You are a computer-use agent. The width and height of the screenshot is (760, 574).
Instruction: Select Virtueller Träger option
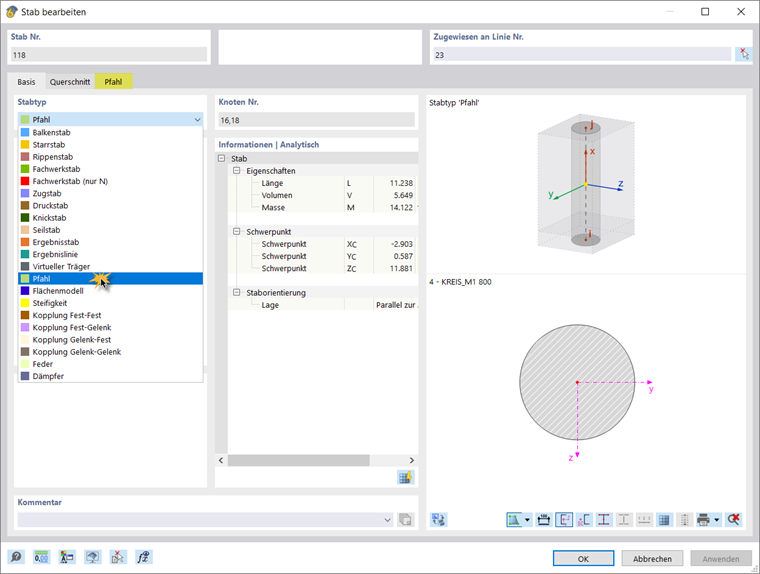click(x=111, y=267)
